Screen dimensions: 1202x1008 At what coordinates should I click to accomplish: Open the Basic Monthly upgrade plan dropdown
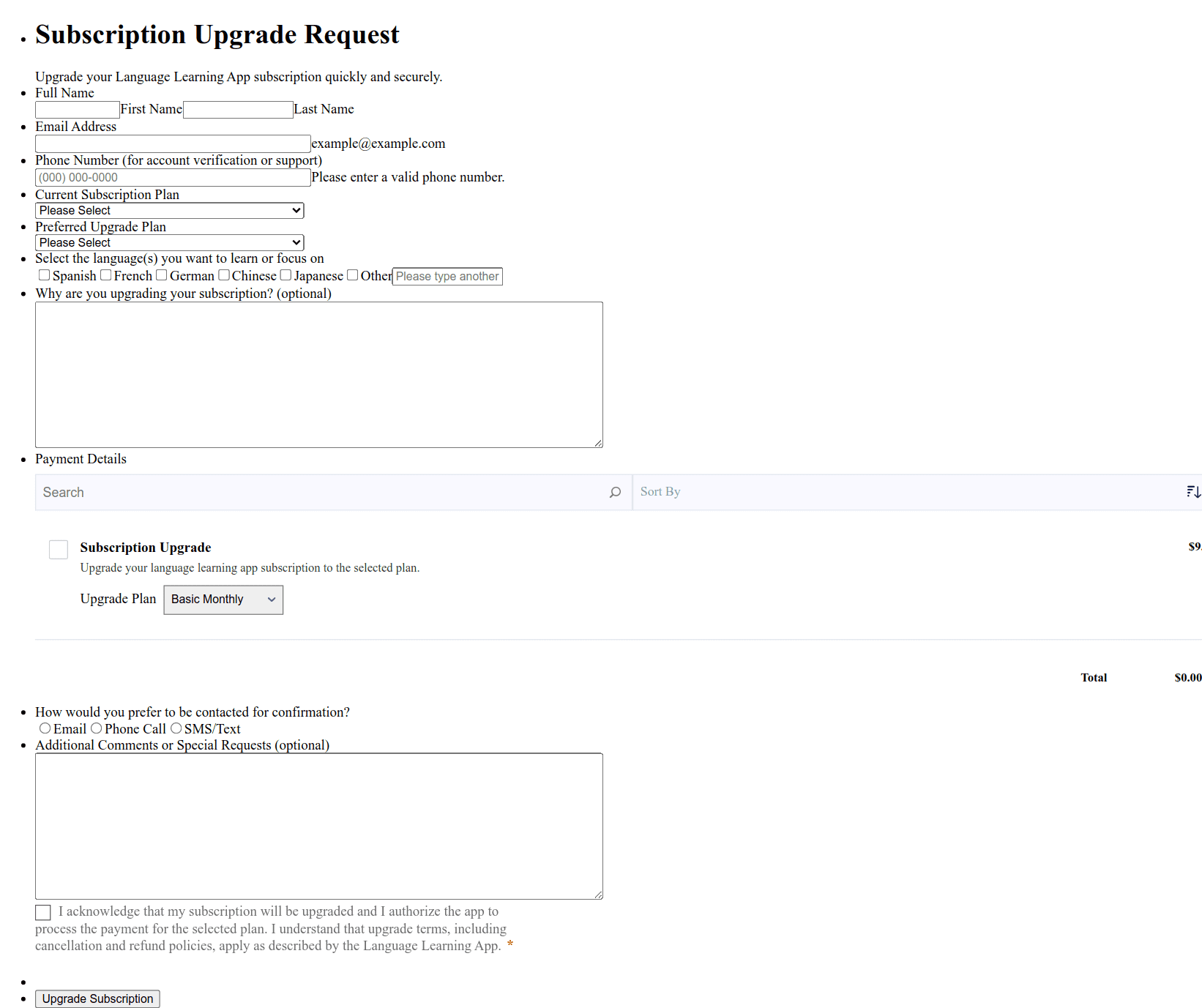click(x=223, y=600)
